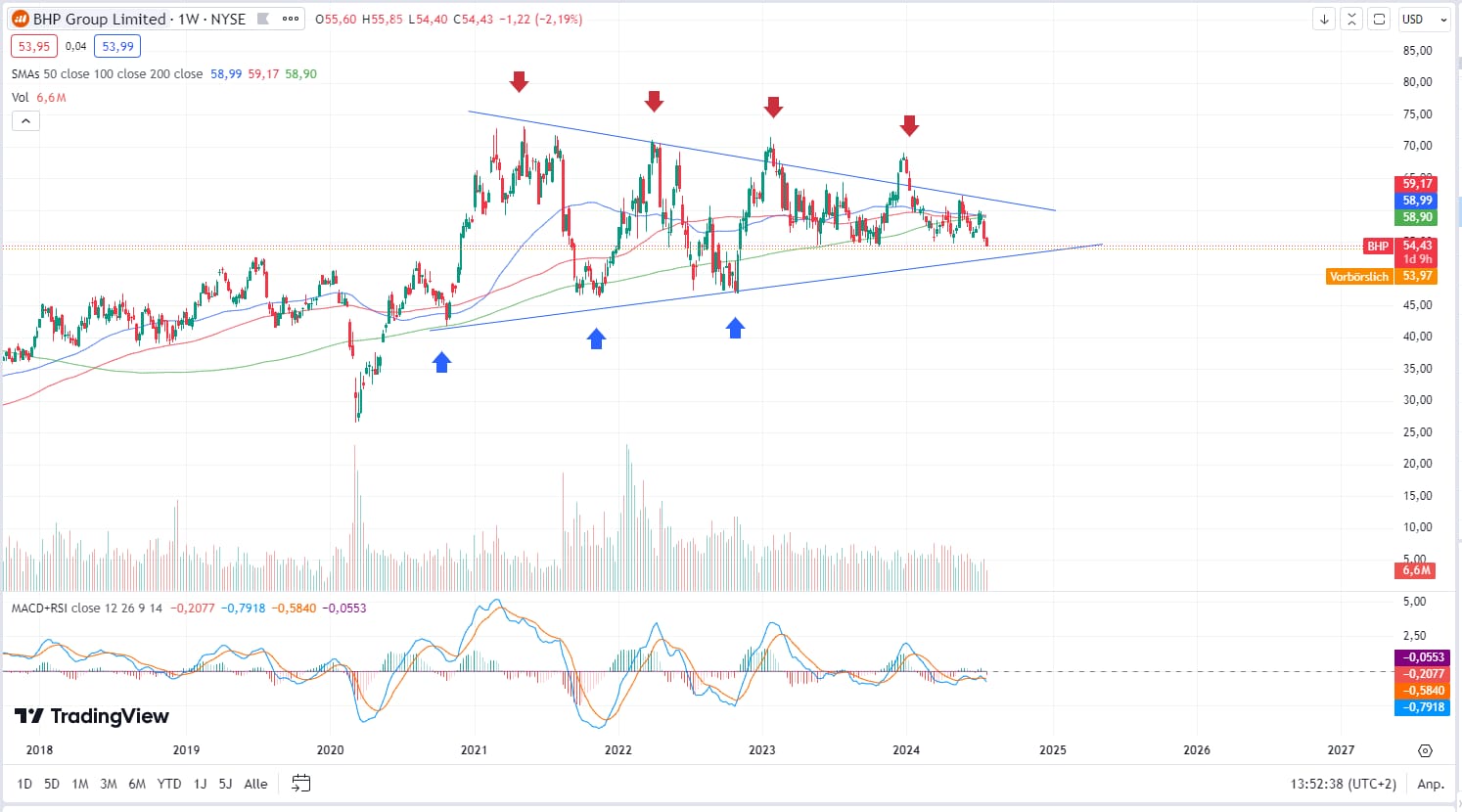Click the red BHP symbol label on price line
1462x812 pixels.
pyautogui.click(x=1378, y=247)
